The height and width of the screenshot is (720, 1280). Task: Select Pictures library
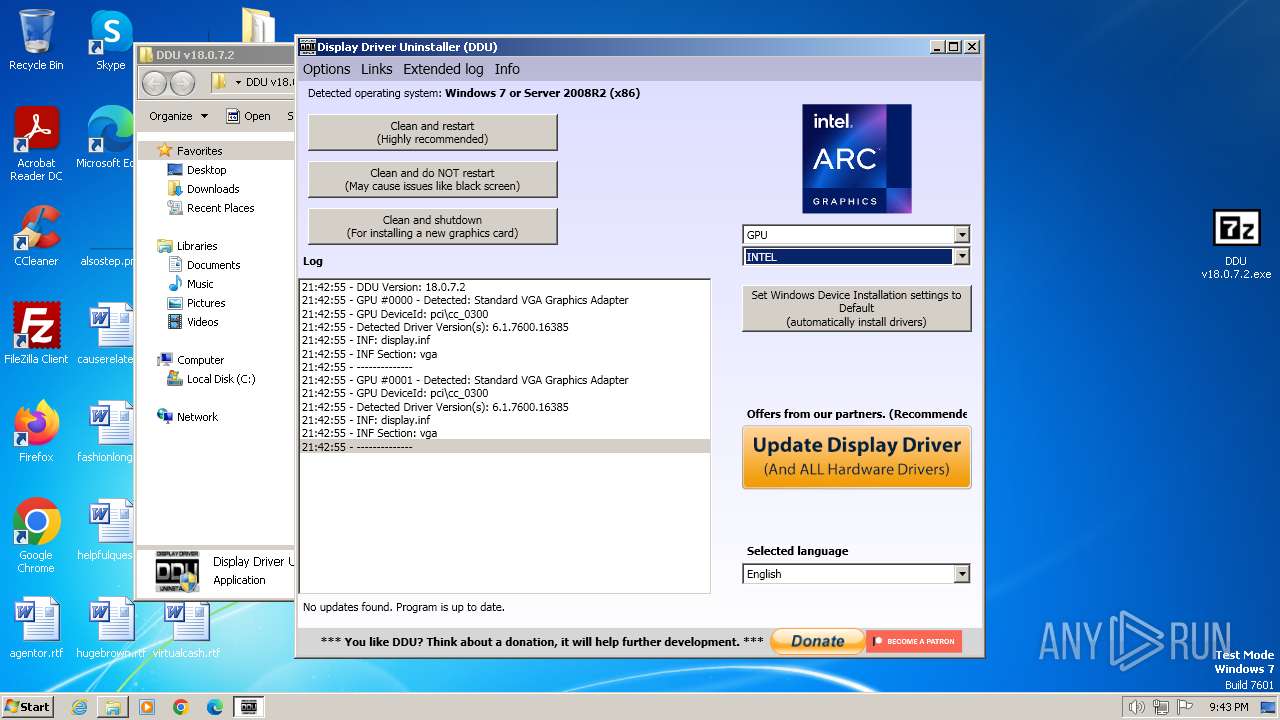[x=205, y=303]
